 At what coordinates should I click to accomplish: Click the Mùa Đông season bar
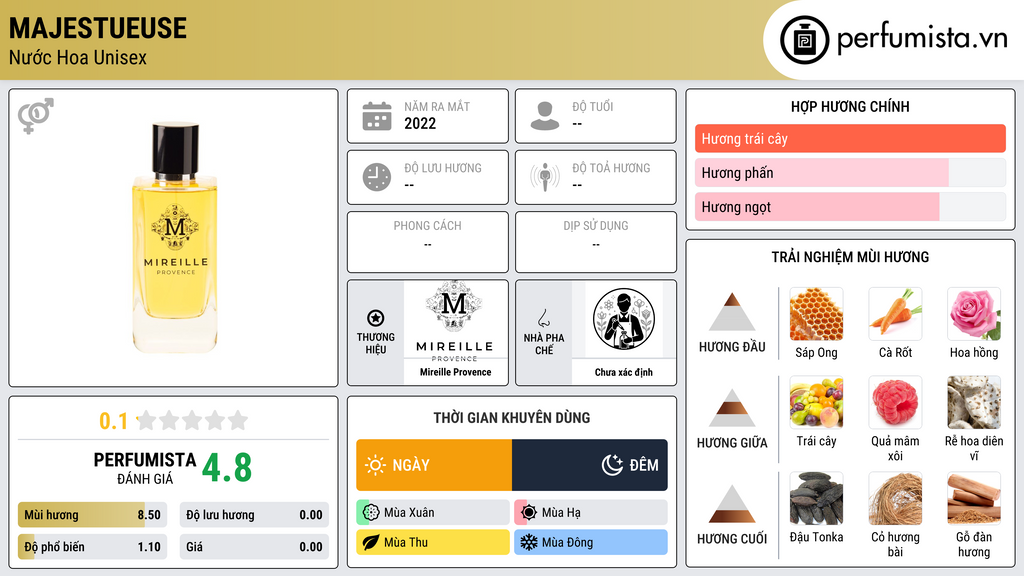click(591, 543)
